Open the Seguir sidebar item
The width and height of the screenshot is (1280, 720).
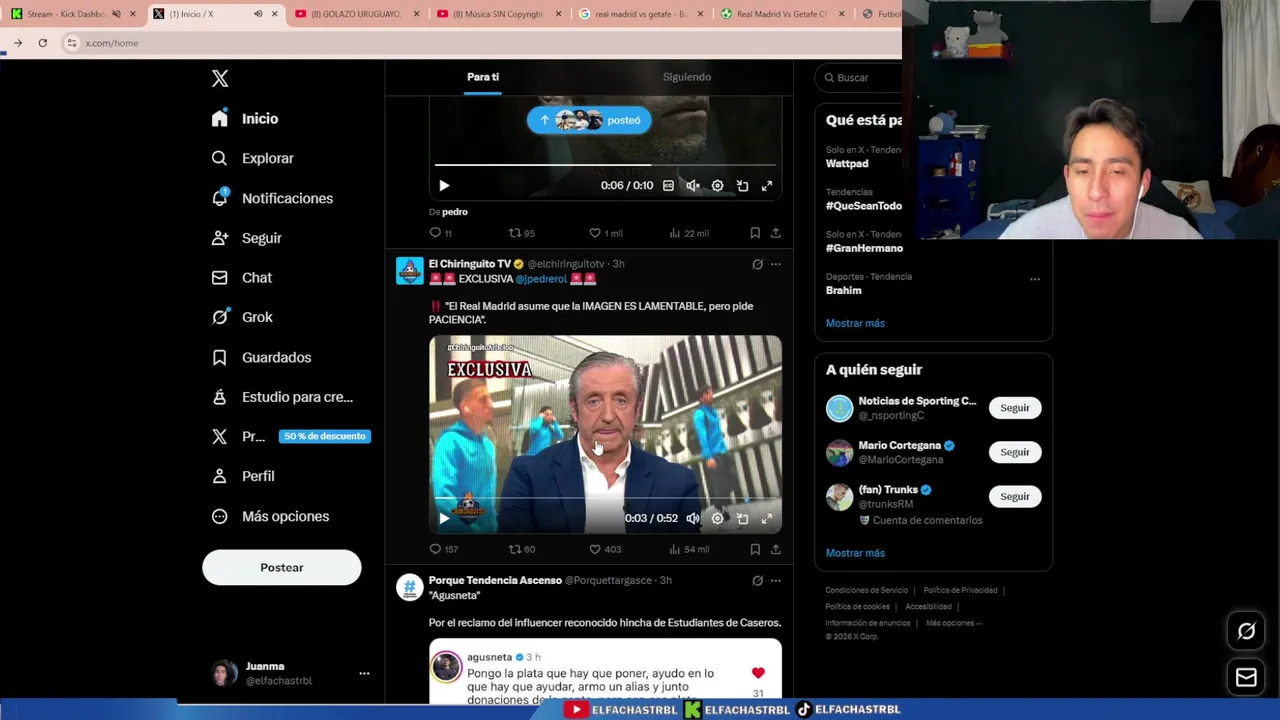pyautogui.click(x=246, y=238)
